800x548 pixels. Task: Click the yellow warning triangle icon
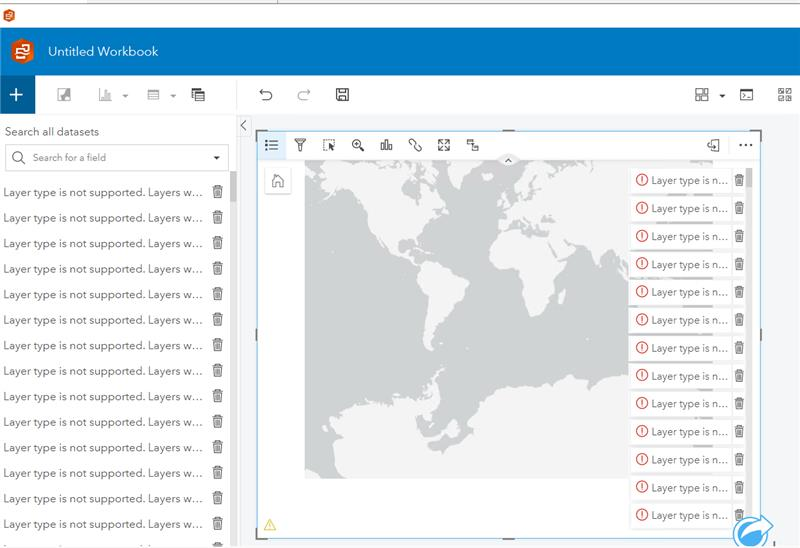pos(270,524)
